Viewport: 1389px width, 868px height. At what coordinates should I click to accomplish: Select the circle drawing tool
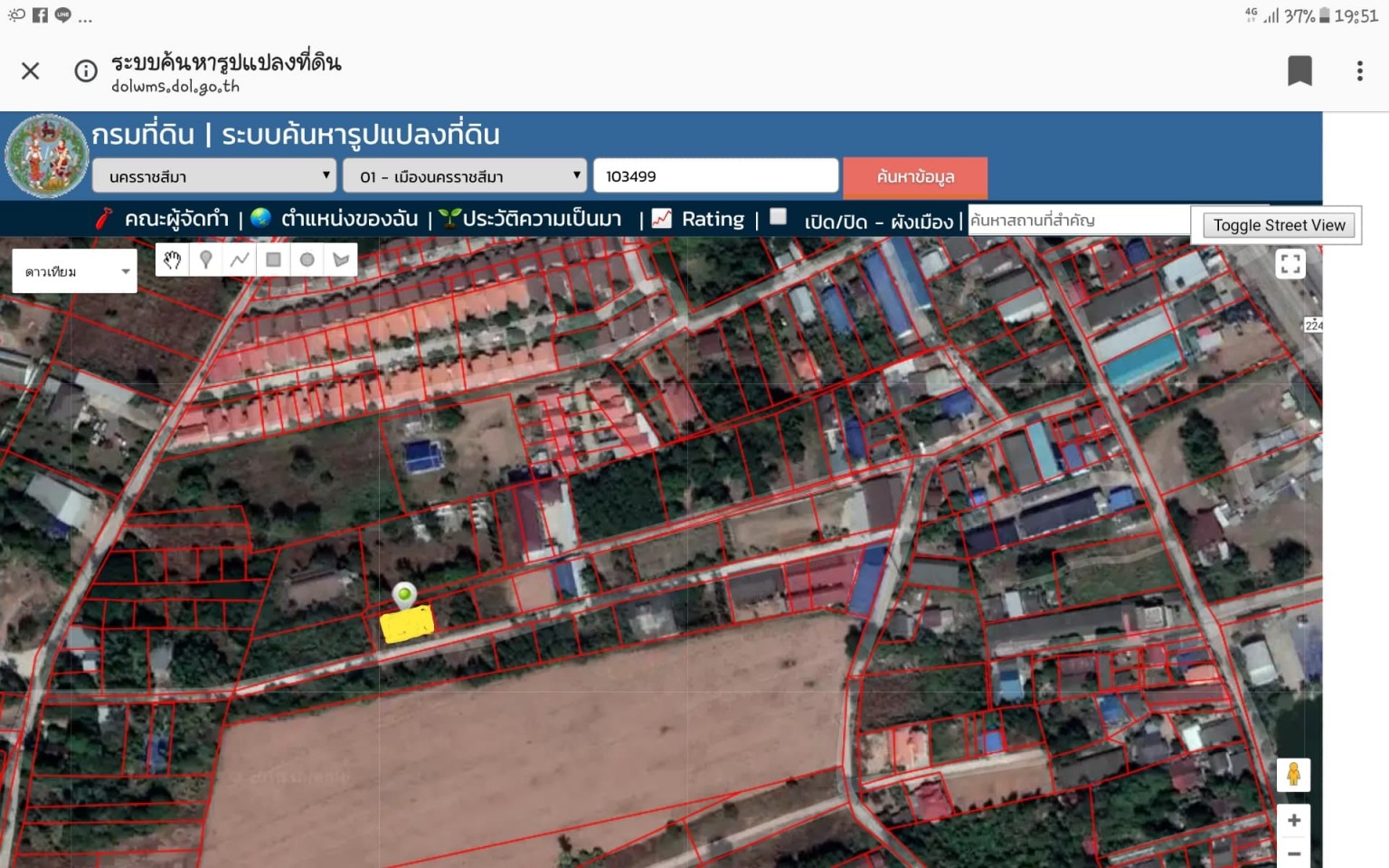coord(307,260)
